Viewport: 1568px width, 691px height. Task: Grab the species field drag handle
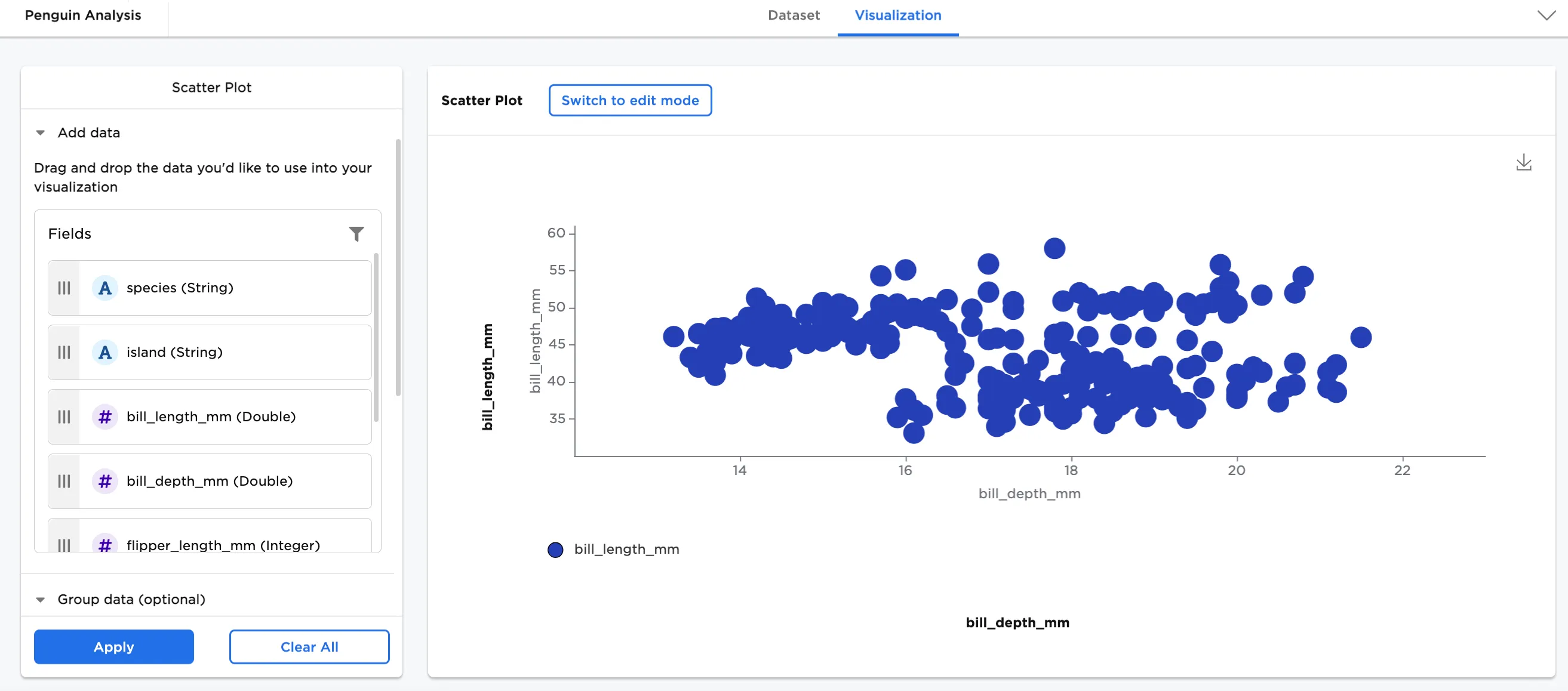(x=64, y=288)
